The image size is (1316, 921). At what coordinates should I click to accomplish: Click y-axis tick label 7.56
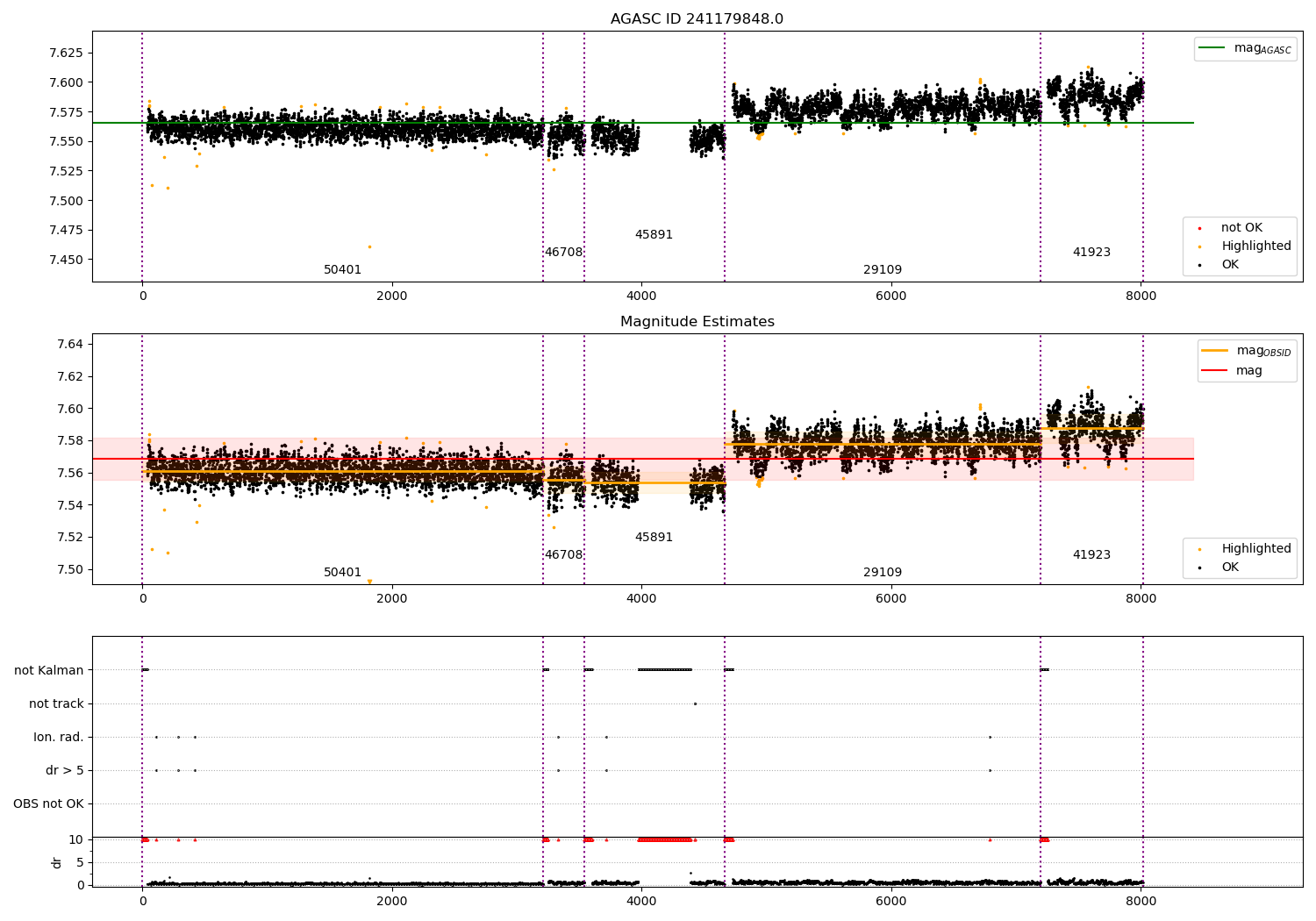click(69, 474)
